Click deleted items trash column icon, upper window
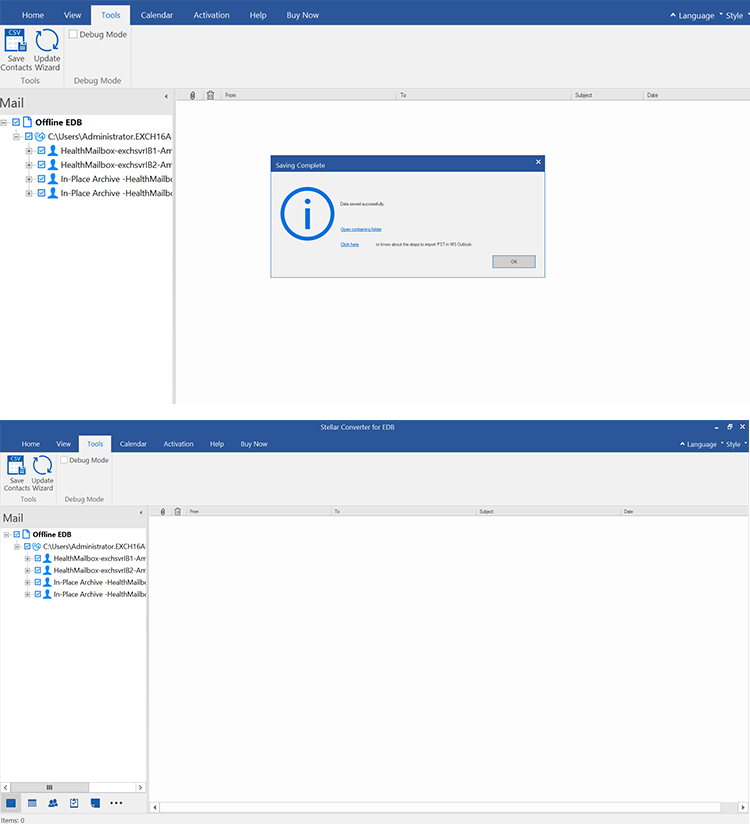This screenshot has height=824, width=750. point(210,95)
